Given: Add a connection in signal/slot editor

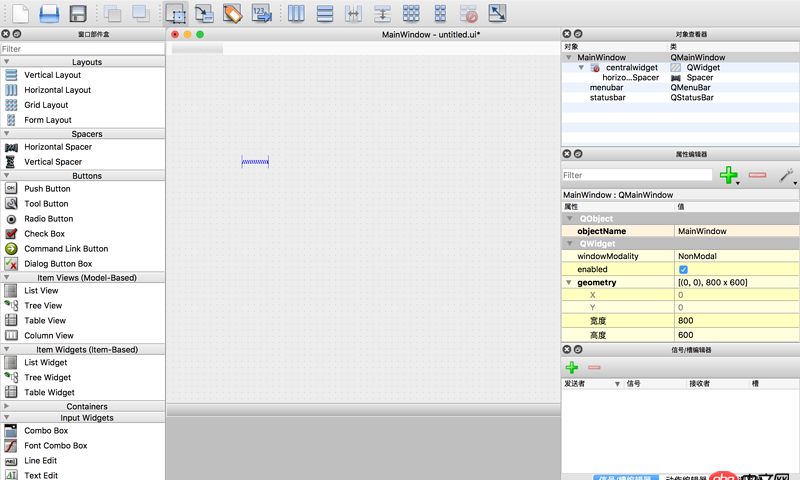Looking at the screenshot, I should (572, 367).
